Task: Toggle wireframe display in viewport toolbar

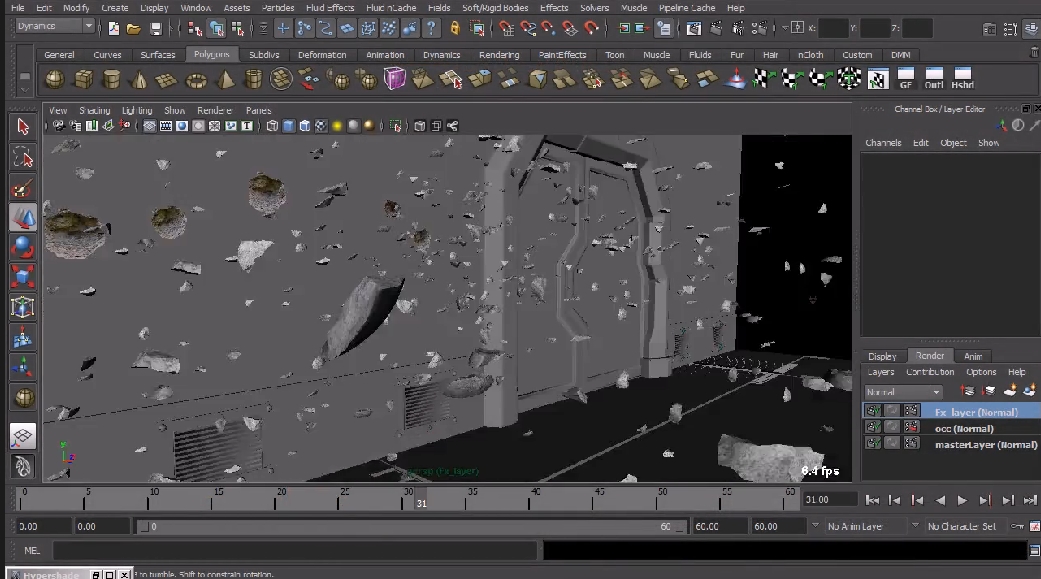Action: click(x=272, y=125)
